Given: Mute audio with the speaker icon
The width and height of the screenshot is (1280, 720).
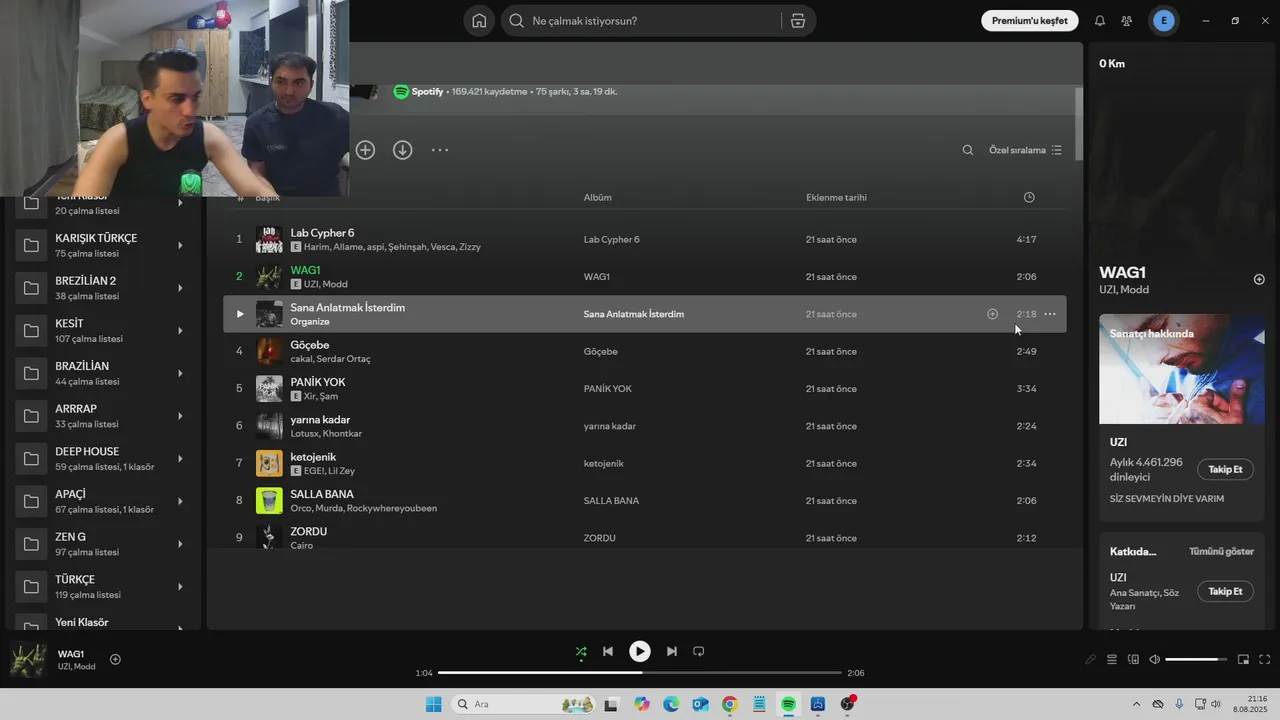Looking at the screenshot, I should 1155,660.
